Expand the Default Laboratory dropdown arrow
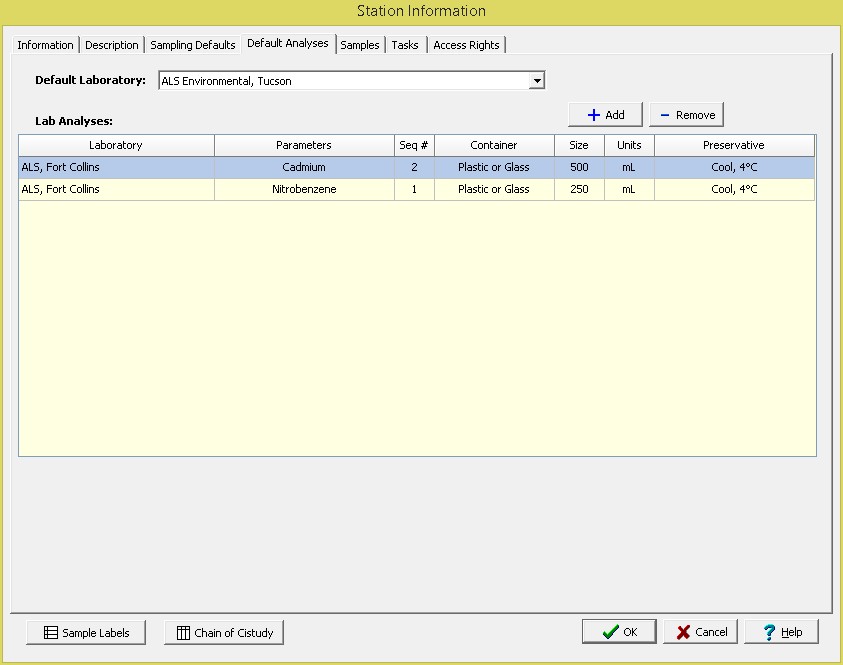The image size is (843, 665). [x=537, y=81]
